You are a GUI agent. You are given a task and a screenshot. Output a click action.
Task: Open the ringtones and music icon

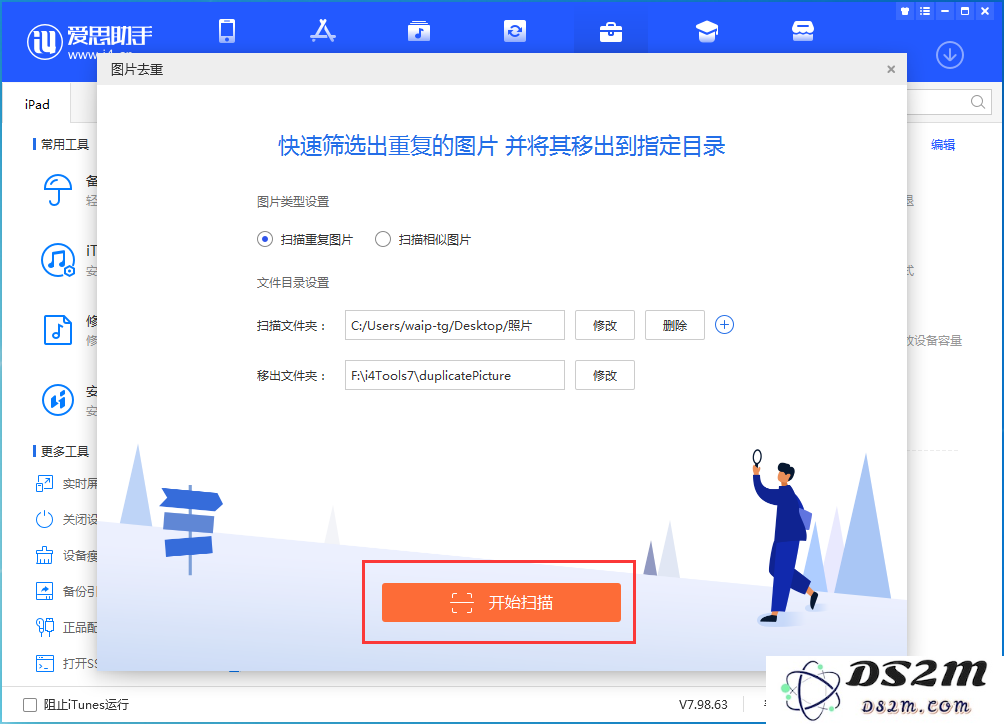(x=419, y=31)
